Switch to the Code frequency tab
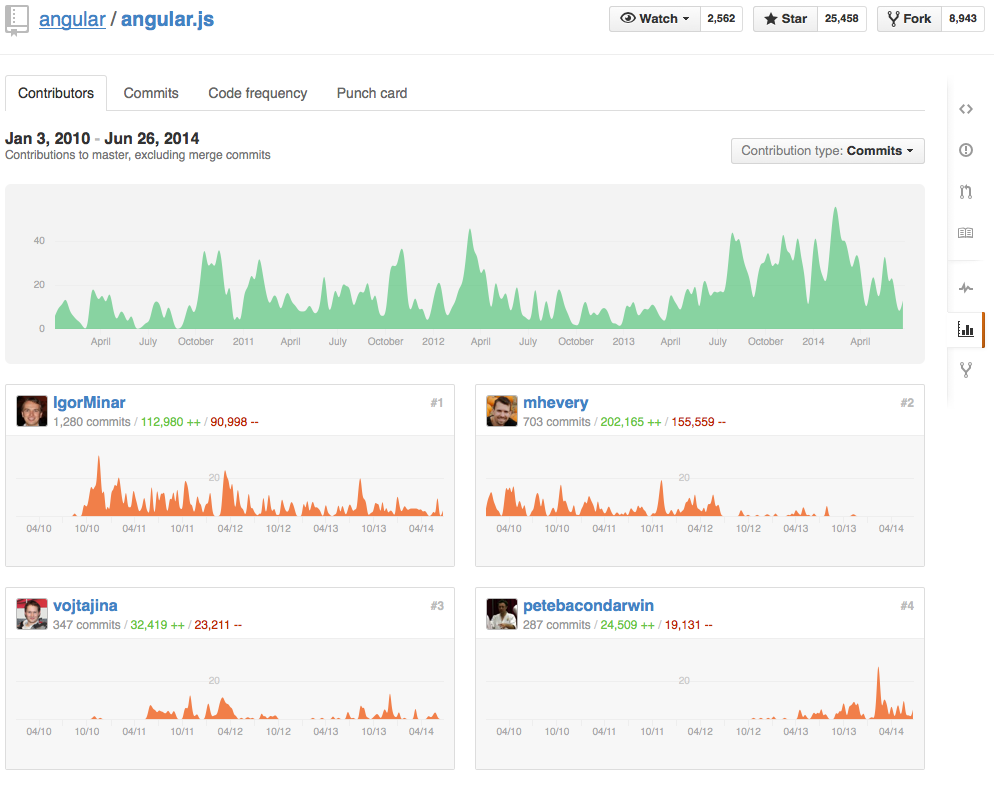Screen dimensions: 994x786 pos(257,93)
